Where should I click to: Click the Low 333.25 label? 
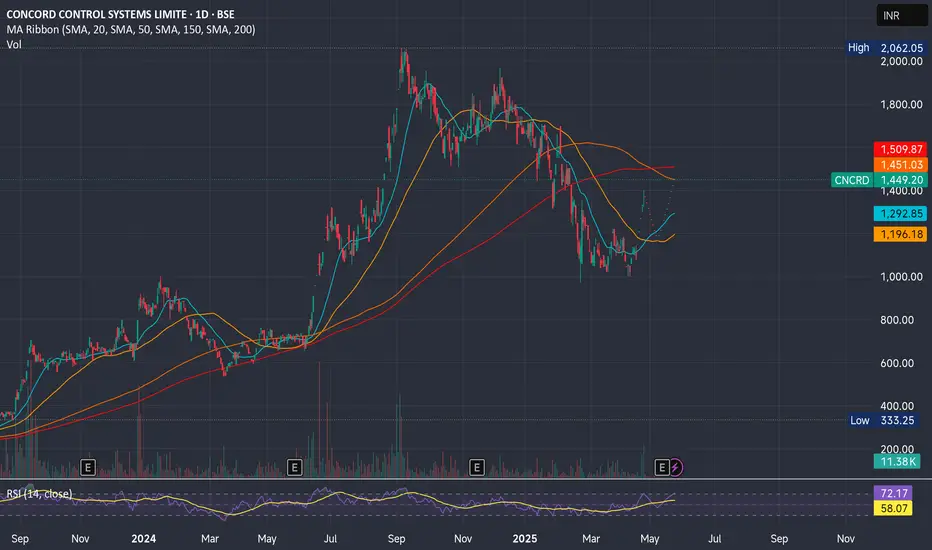[x=882, y=420]
